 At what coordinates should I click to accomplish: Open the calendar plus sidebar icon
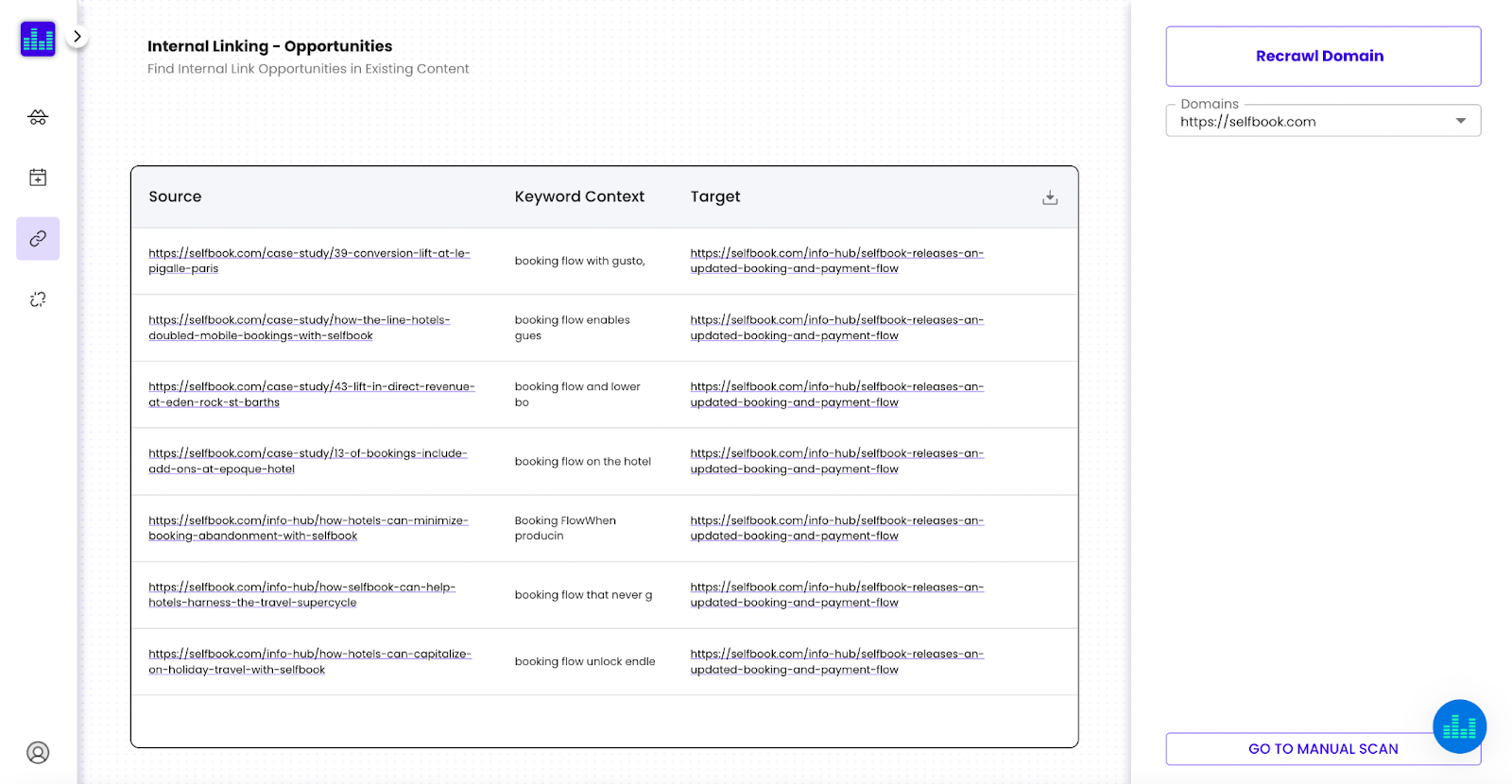(x=38, y=178)
